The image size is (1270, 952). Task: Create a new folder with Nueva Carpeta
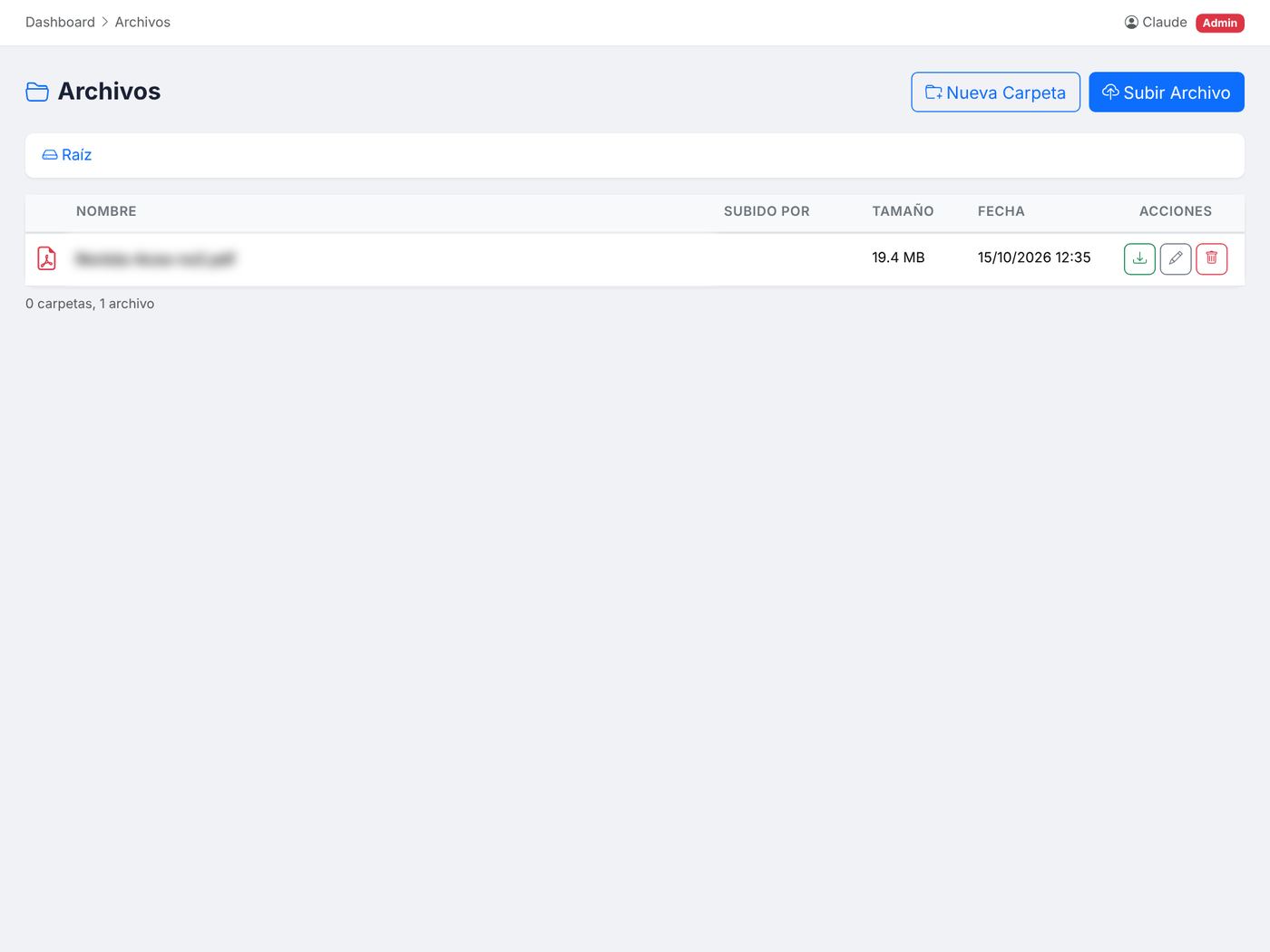pyautogui.click(x=995, y=92)
